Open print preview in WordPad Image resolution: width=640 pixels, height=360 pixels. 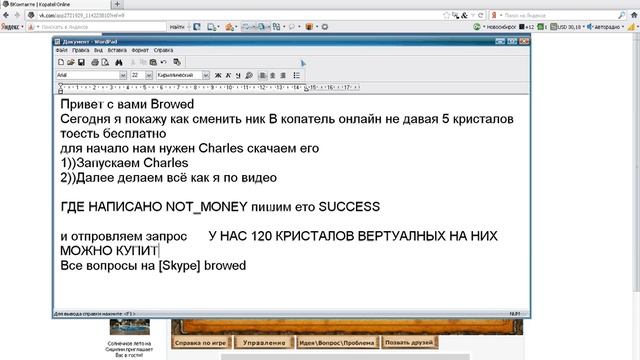click(105, 62)
